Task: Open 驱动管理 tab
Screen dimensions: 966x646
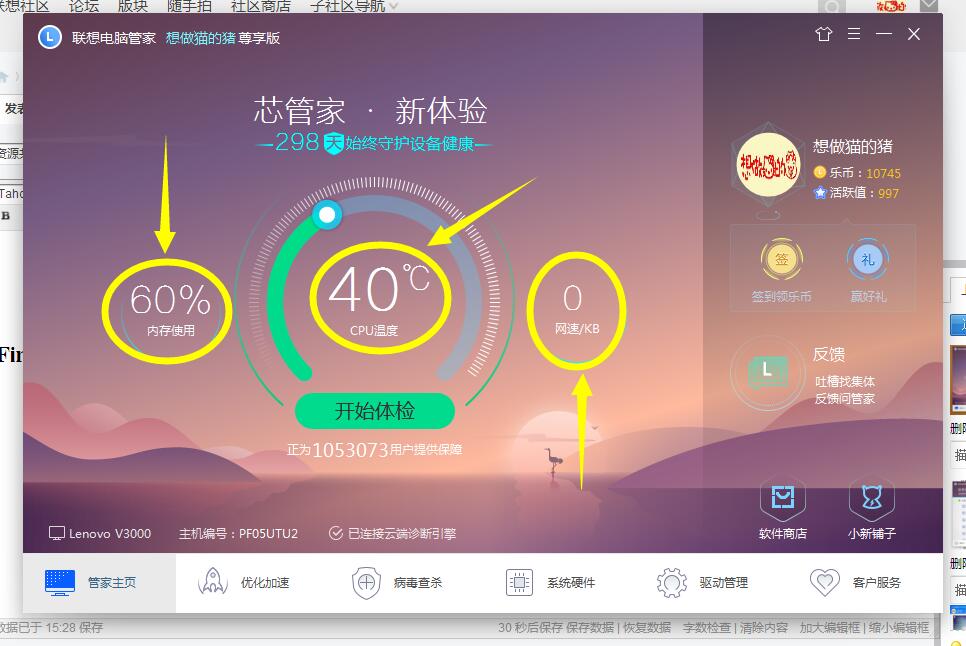Action: coord(702,582)
